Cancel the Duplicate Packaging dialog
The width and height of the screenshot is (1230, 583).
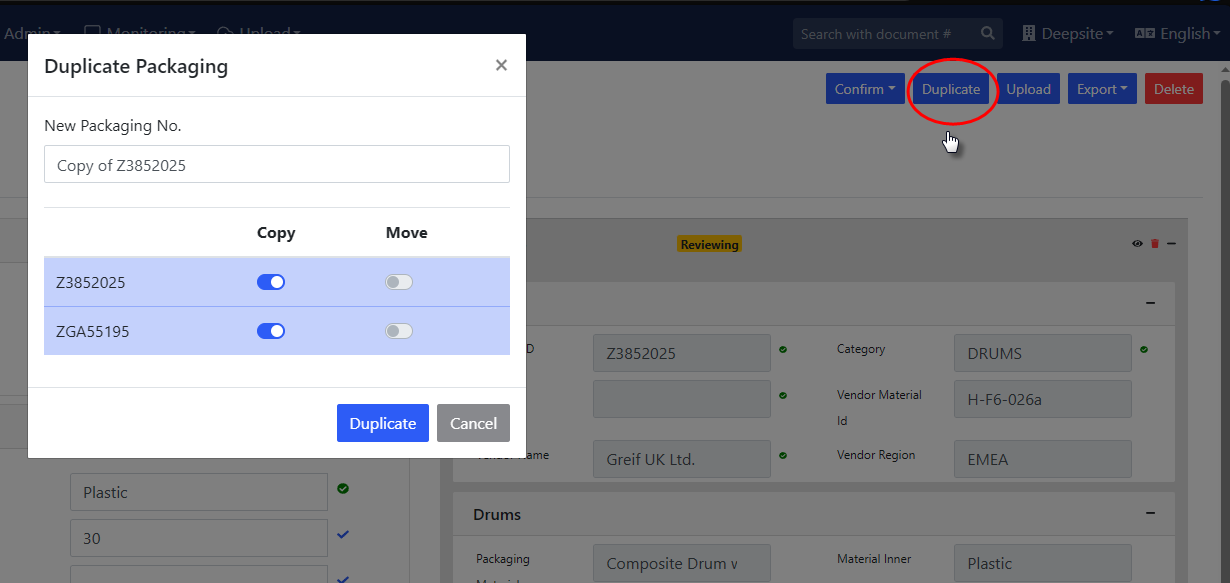point(473,423)
